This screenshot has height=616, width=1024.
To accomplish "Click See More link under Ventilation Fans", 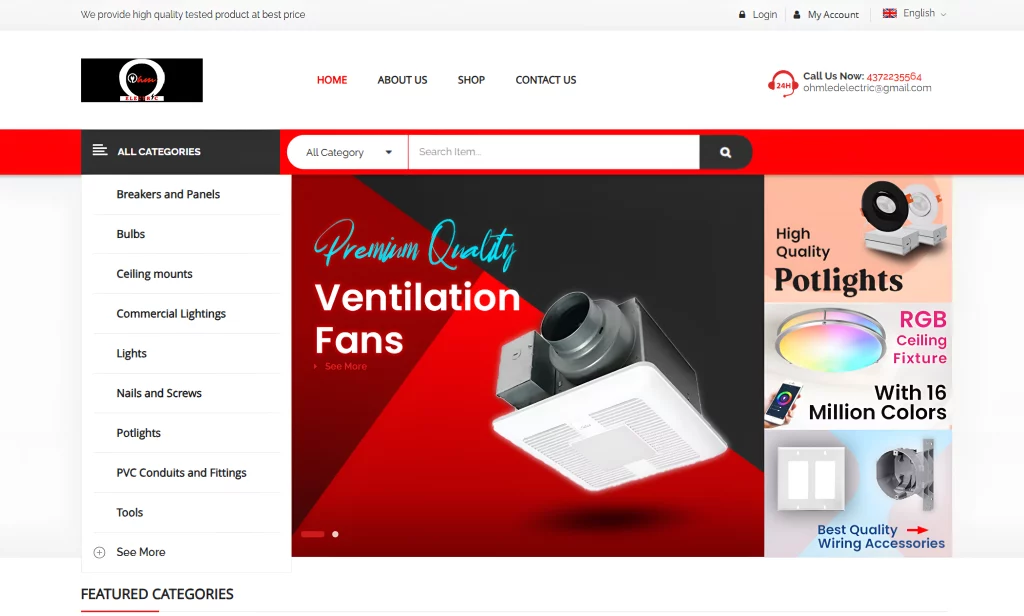I will coord(345,367).
